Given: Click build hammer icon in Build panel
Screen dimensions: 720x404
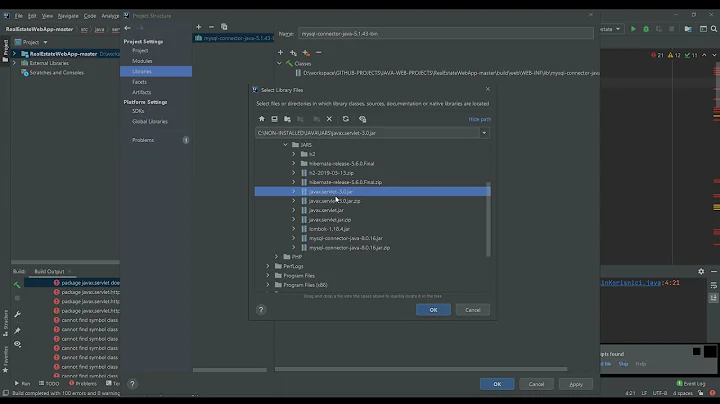Looking at the screenshot, I should (x=17, y=285).
